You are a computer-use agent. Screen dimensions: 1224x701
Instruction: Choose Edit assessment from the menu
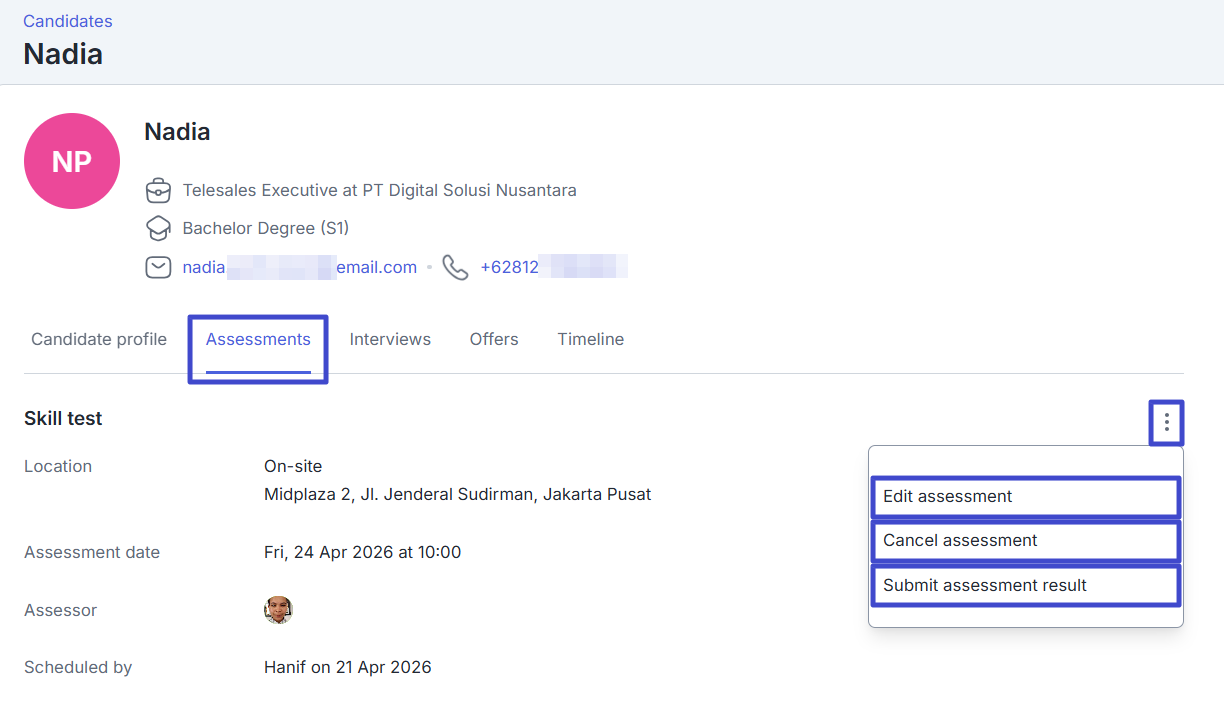coord(1025,497)
